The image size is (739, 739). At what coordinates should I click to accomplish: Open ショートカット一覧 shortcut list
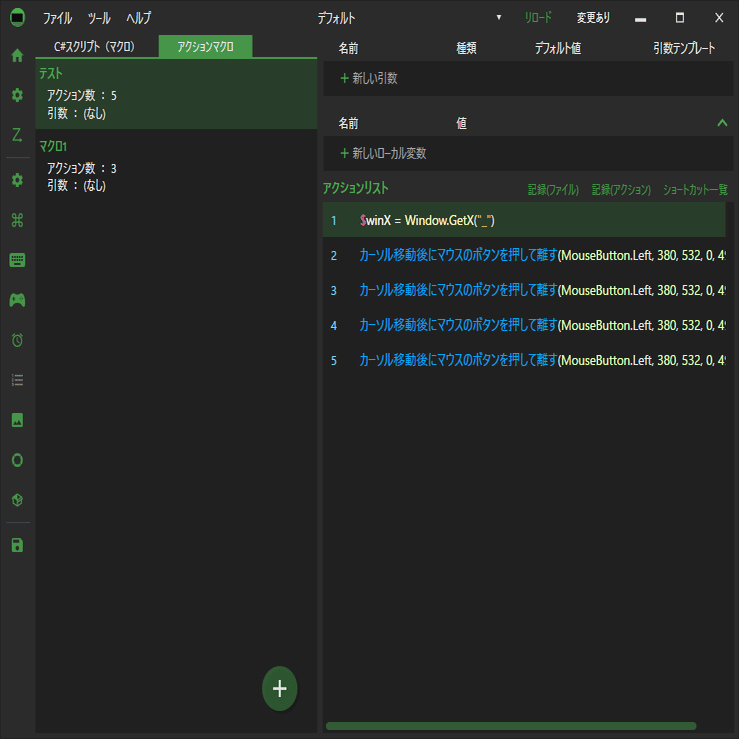click(695, 189)
